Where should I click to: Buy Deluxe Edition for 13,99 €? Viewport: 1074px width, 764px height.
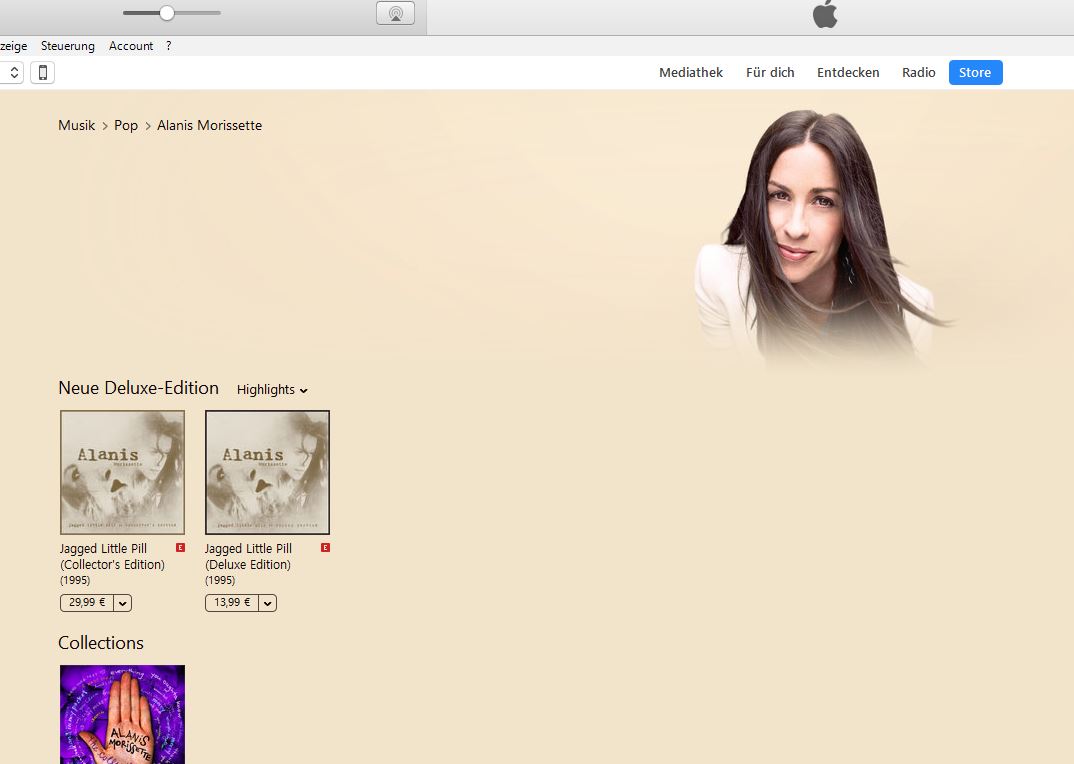tap(232, 602)
